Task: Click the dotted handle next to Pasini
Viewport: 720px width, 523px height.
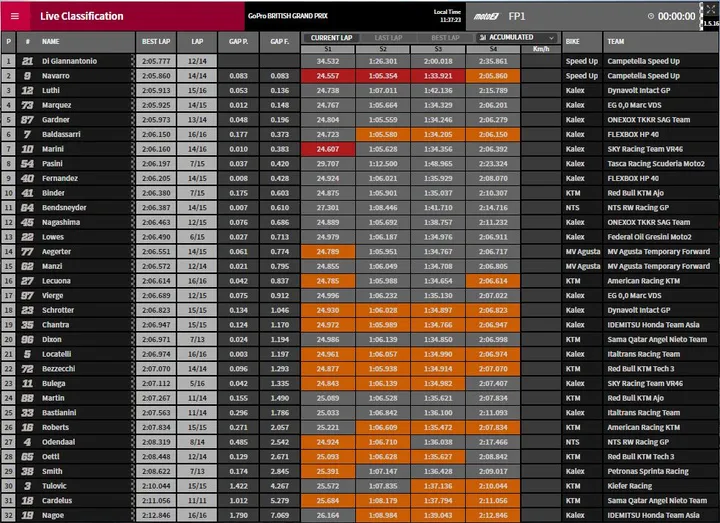Action: point(133,164)
